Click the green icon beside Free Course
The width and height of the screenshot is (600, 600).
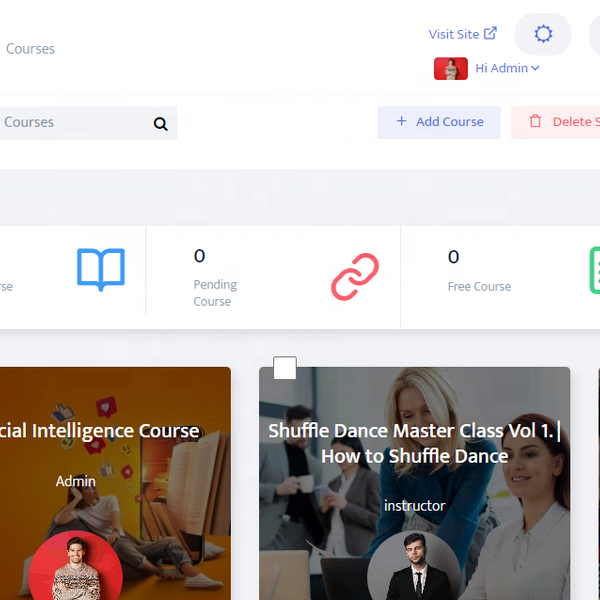pyautogui.click(x=594, y=270)
